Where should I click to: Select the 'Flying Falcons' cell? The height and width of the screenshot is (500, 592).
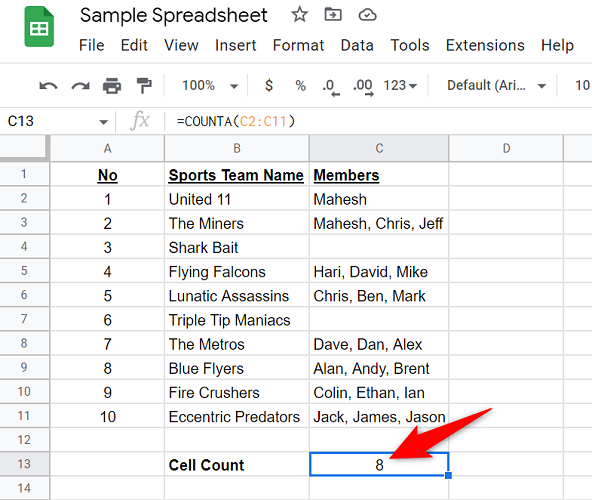click(237, 271)
